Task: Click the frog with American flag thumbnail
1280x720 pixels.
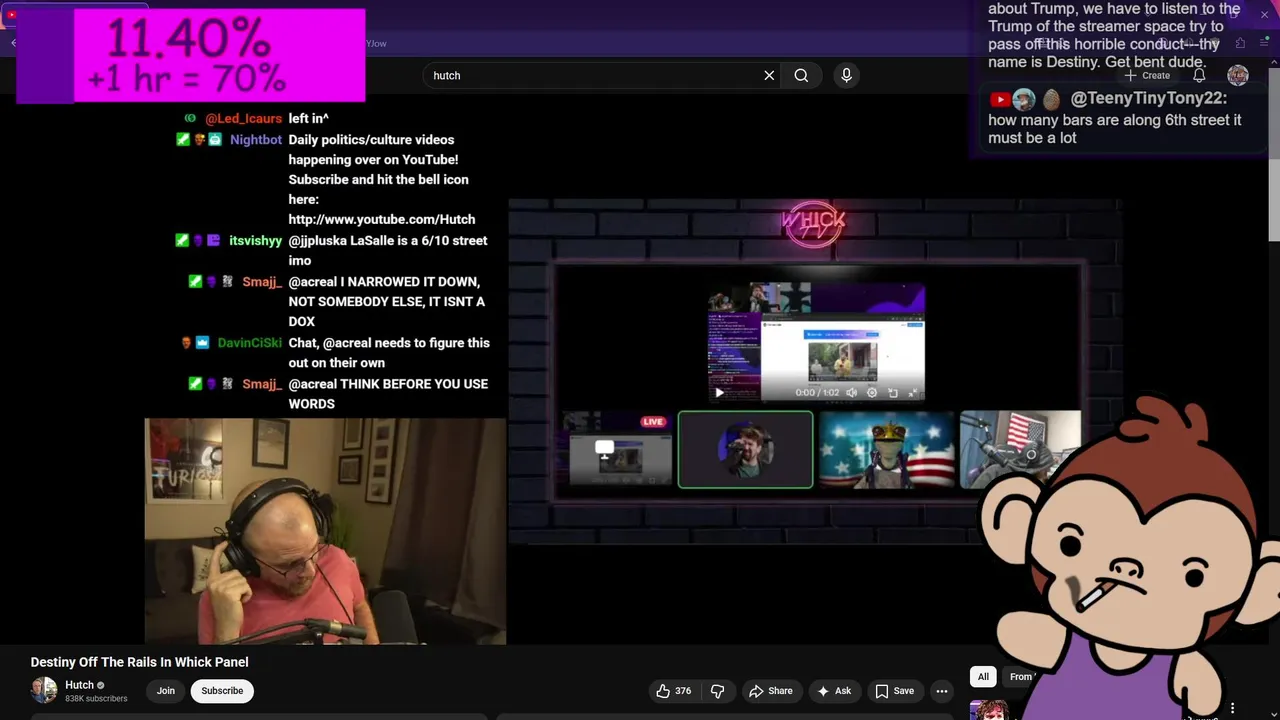Action: [886, 450]
